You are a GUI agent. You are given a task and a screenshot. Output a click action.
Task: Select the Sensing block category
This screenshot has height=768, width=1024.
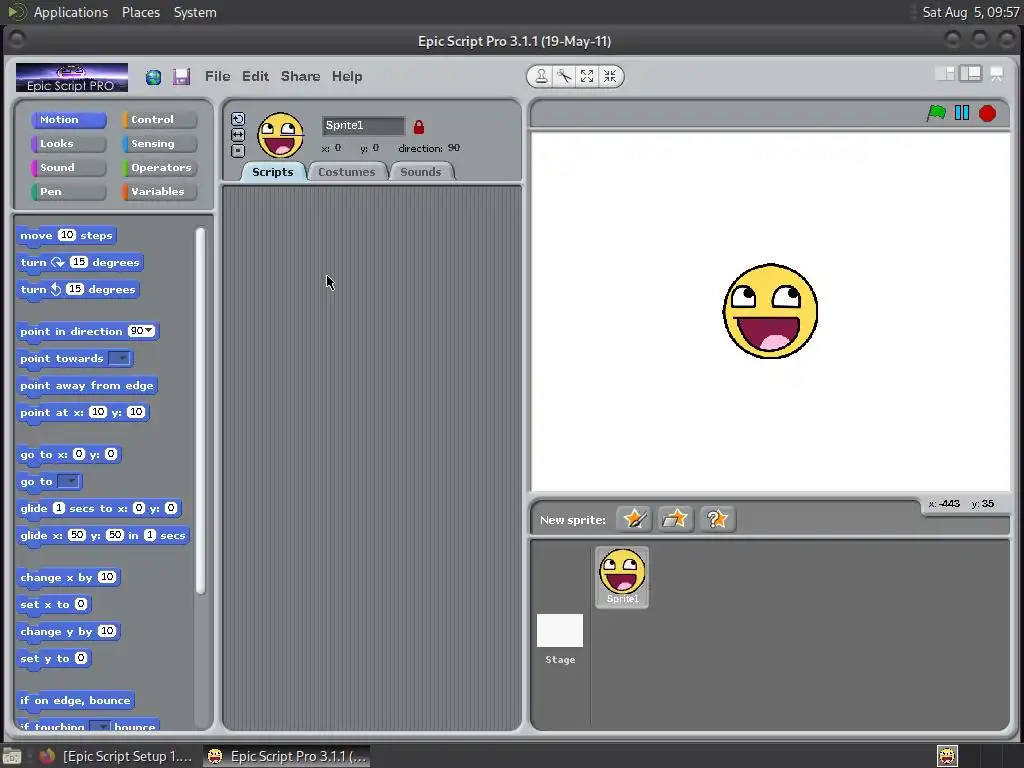click(x=159, y=144)
